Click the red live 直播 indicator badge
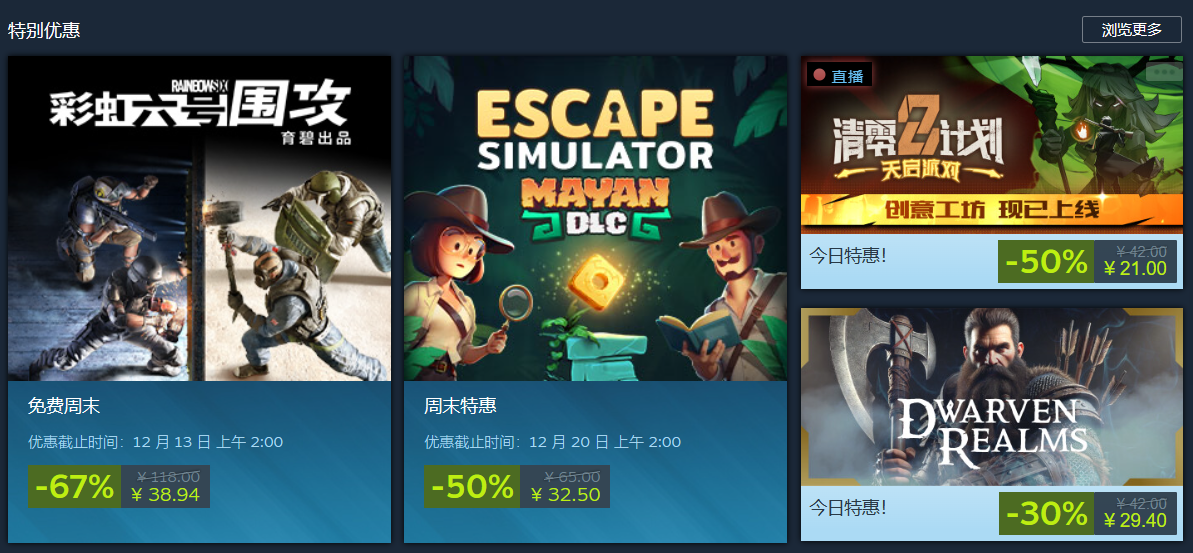The width and height of the screenshot is (1193, 553). pos(839,75)
